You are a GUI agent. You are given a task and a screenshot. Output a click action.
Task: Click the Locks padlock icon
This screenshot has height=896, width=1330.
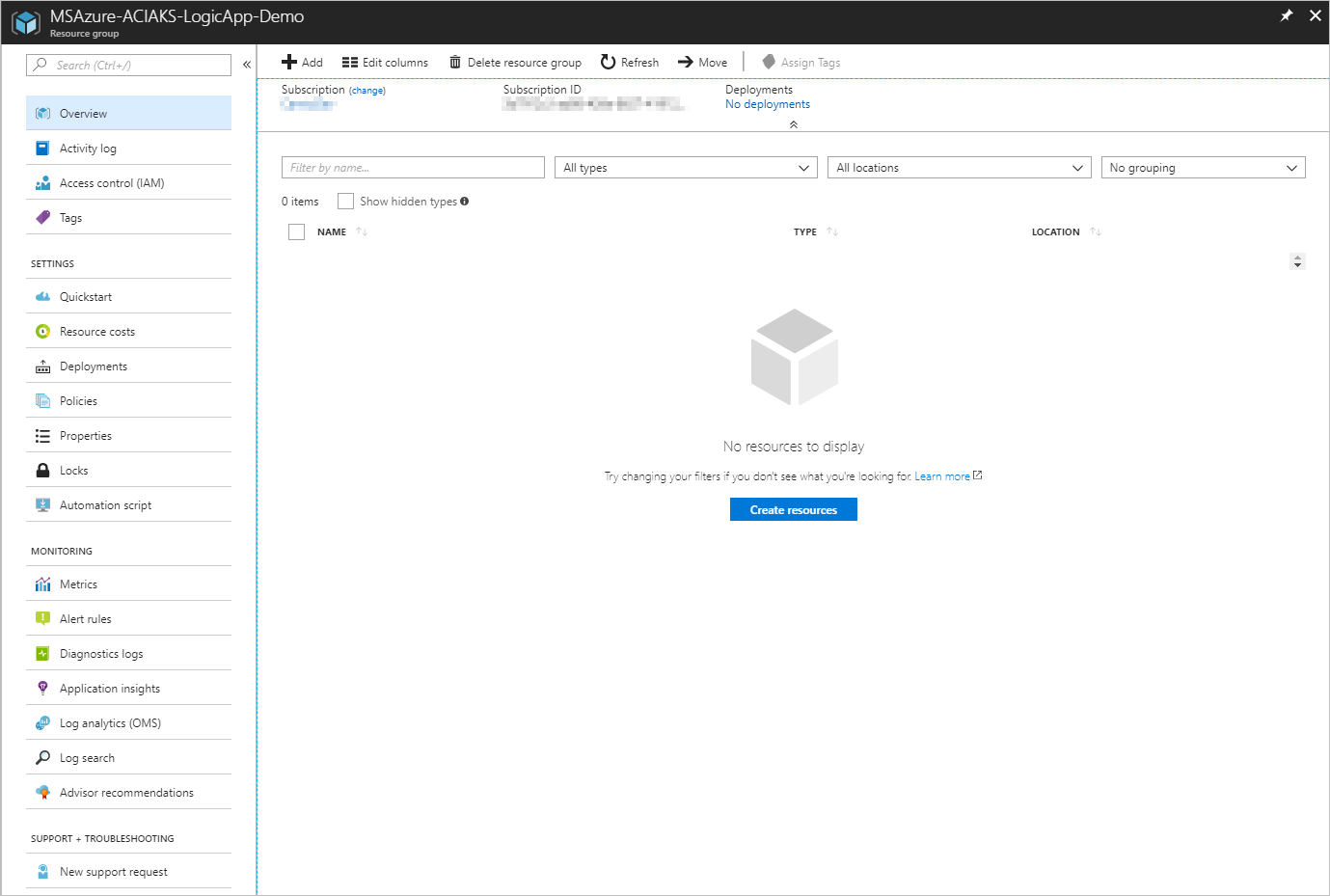[x=42, y=471]
